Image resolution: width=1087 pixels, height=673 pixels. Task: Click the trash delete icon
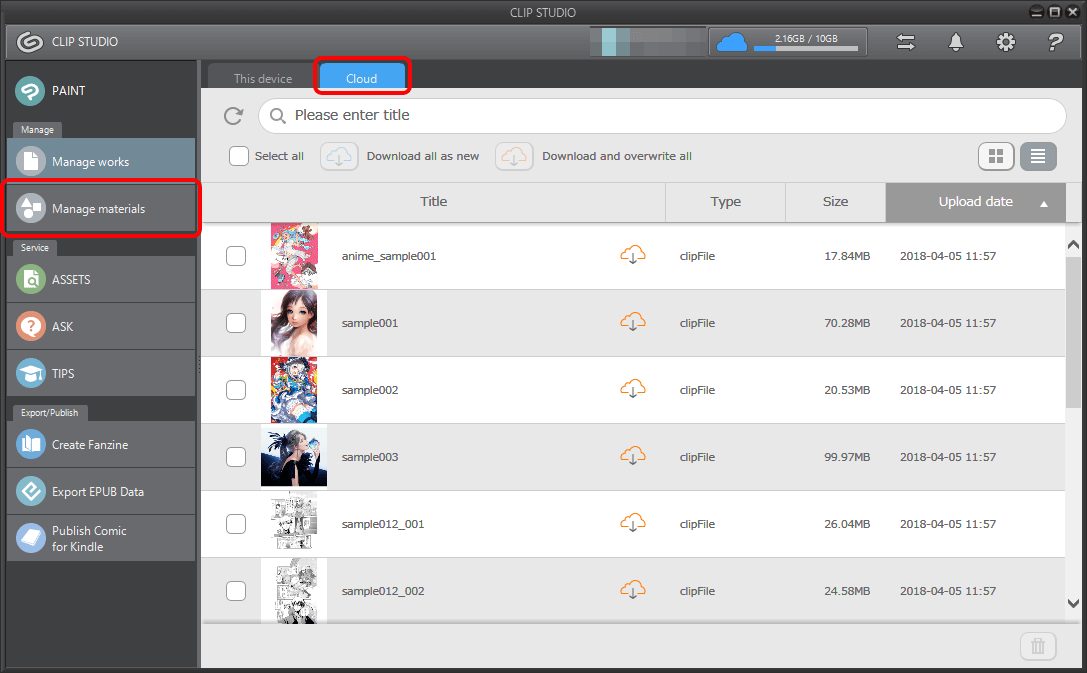(1037, 646)
